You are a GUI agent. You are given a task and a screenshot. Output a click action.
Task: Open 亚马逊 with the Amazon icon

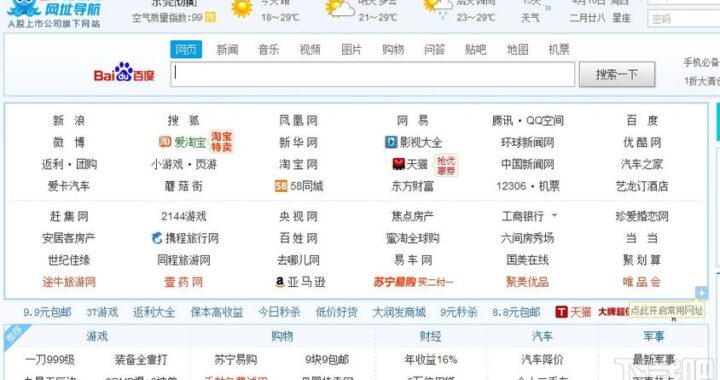tap(300, 282)
